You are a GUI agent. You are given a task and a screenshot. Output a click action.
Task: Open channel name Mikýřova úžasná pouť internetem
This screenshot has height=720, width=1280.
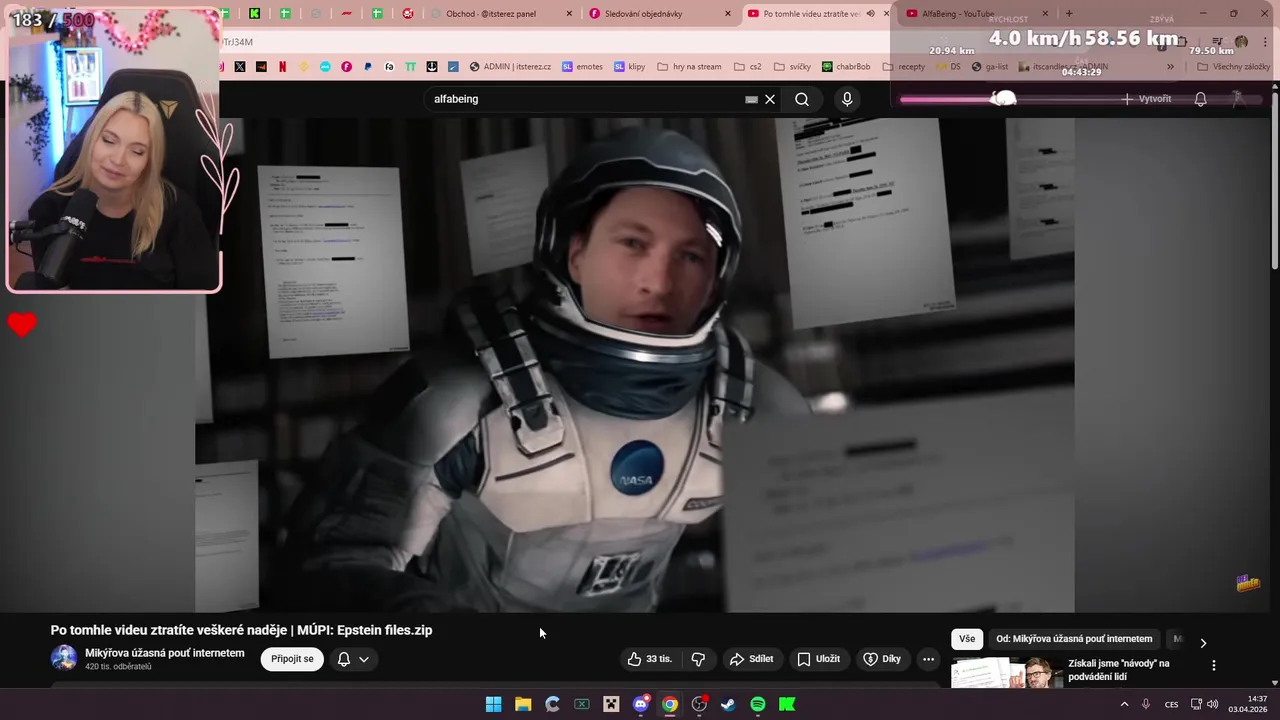pyautogui.click(x=165, y=653)
